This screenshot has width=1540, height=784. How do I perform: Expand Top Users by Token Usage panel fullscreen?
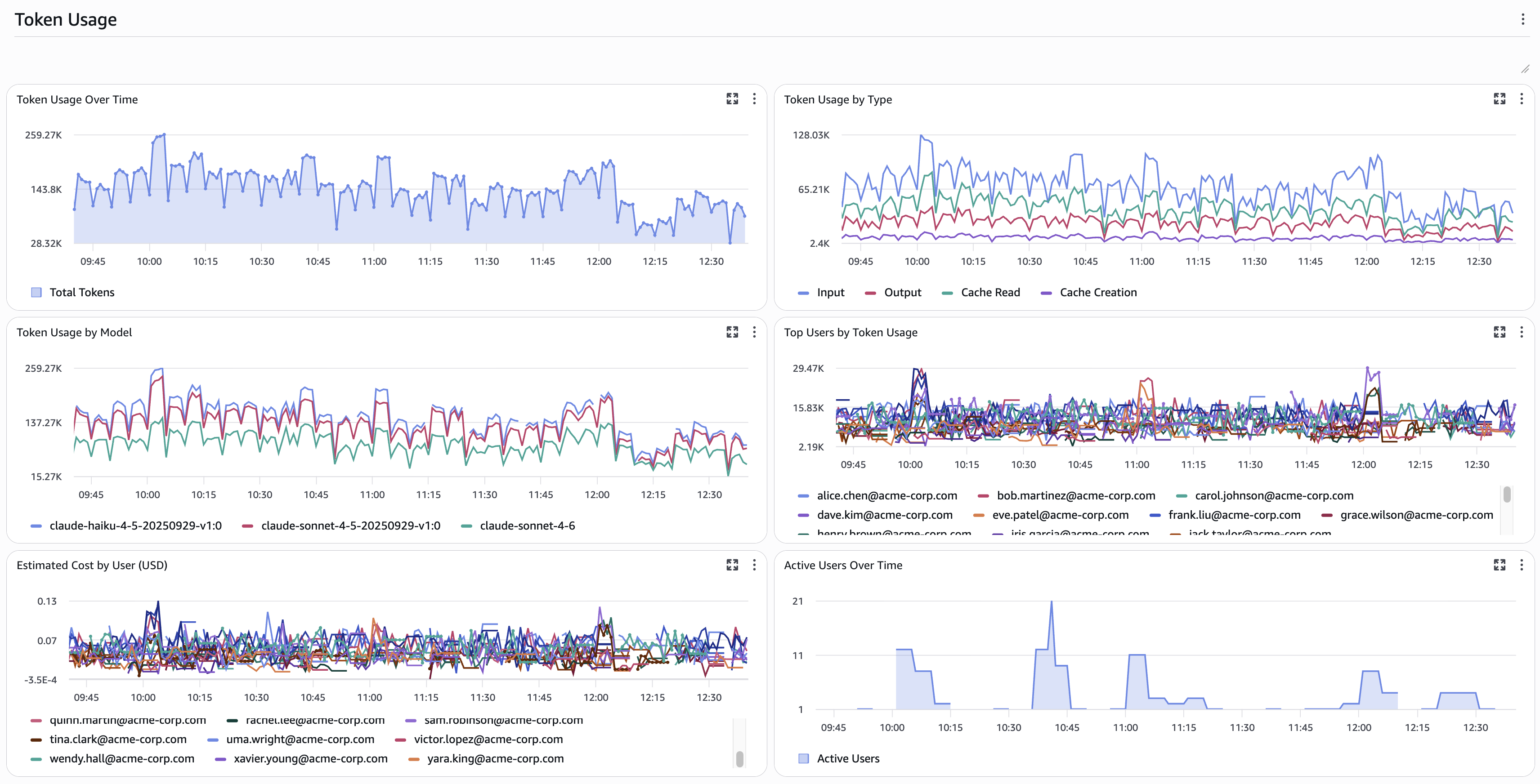tap(1500, 332)
